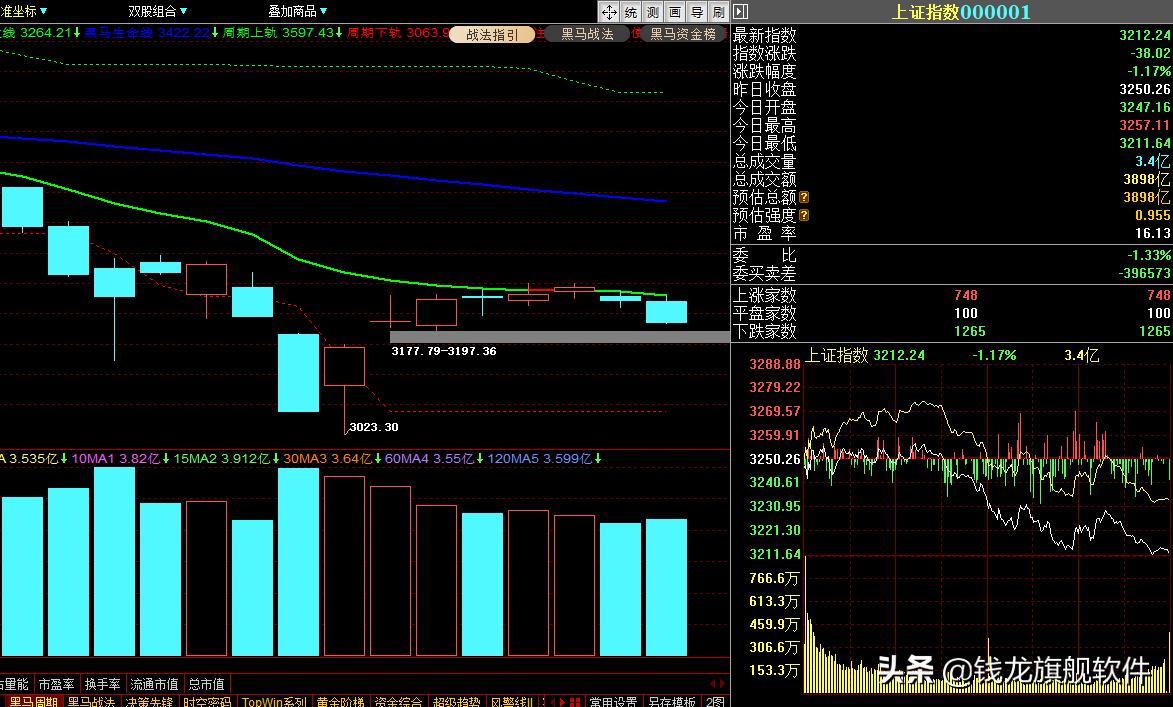Click the 刷 refresh toolbar icon
Screen dimensions: 1173x707
pyautogui.click(x=719, y=12)
